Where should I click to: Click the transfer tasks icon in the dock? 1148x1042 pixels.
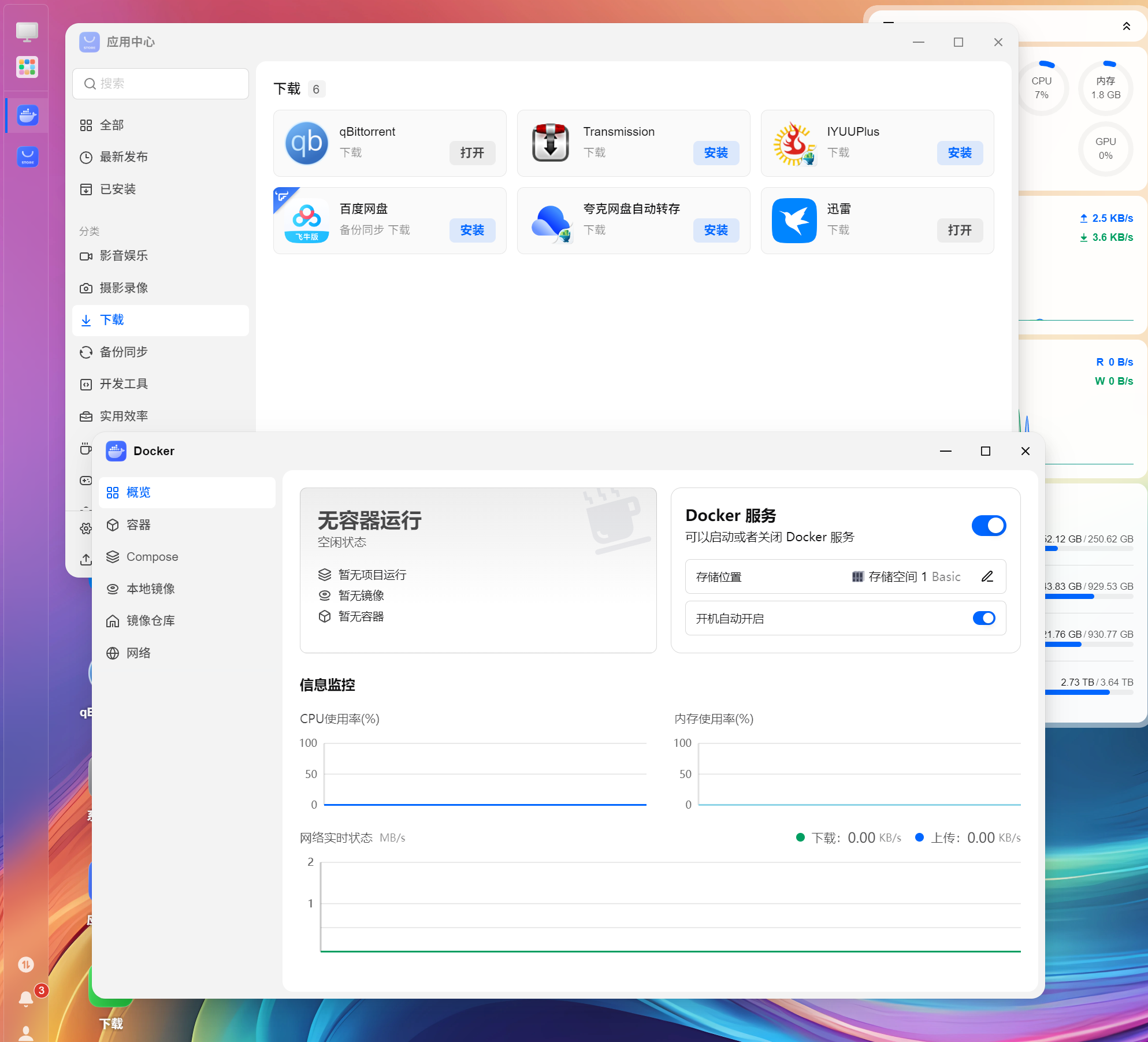pyautogui.click(x=26, y=964)
